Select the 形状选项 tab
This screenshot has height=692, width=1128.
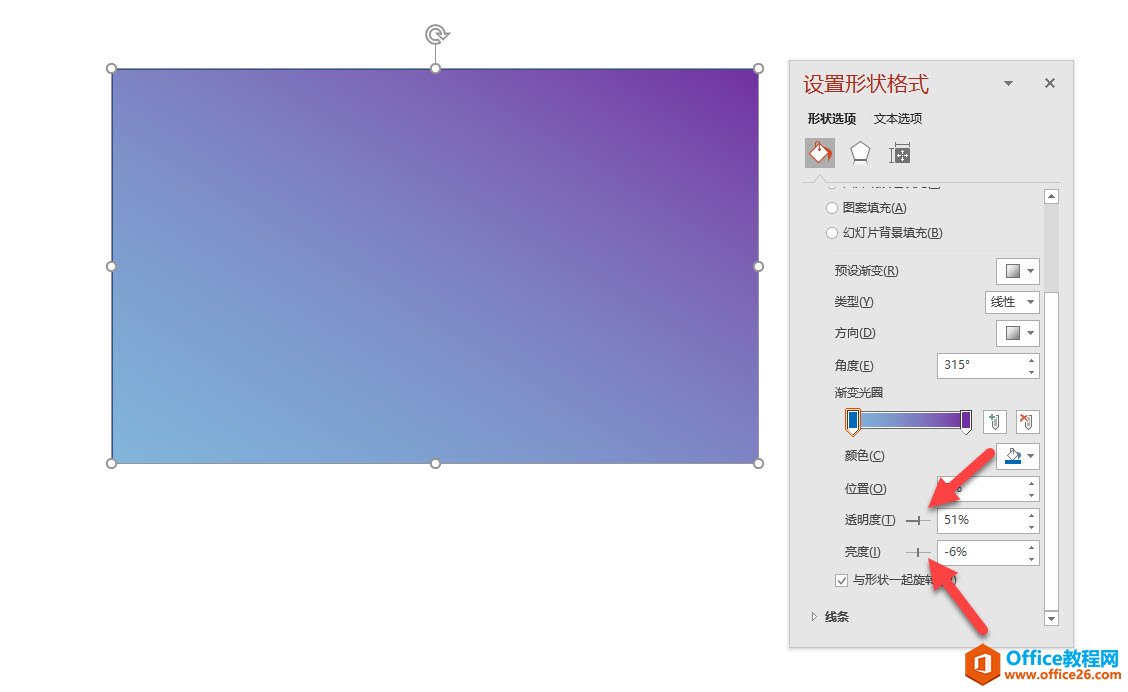pyautogui.click(x=831, y=118)
